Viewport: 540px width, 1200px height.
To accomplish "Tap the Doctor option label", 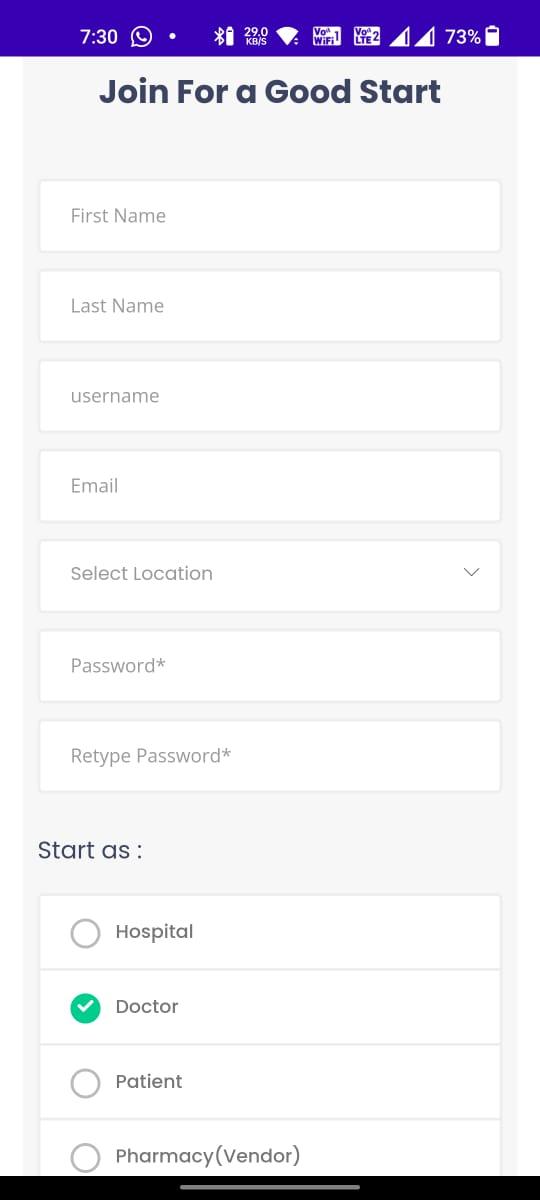I will pyautogui.click(x=147, y=1007).
